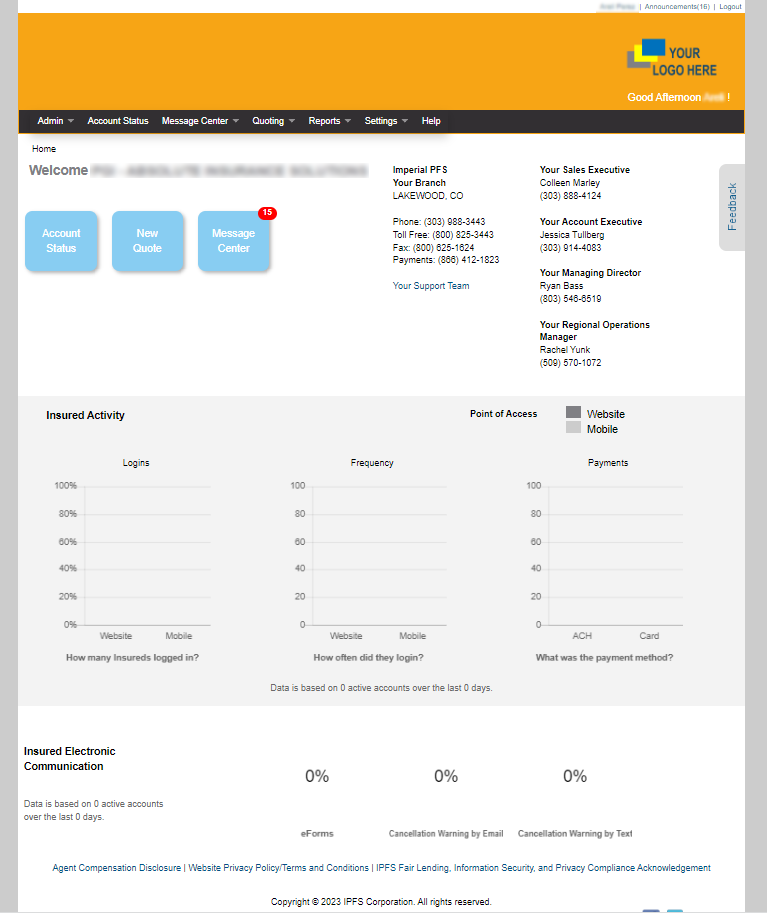This screenshot has height=913, width=767.
Task: Click the ACH label on Payments chart
Action: point(582,636)
